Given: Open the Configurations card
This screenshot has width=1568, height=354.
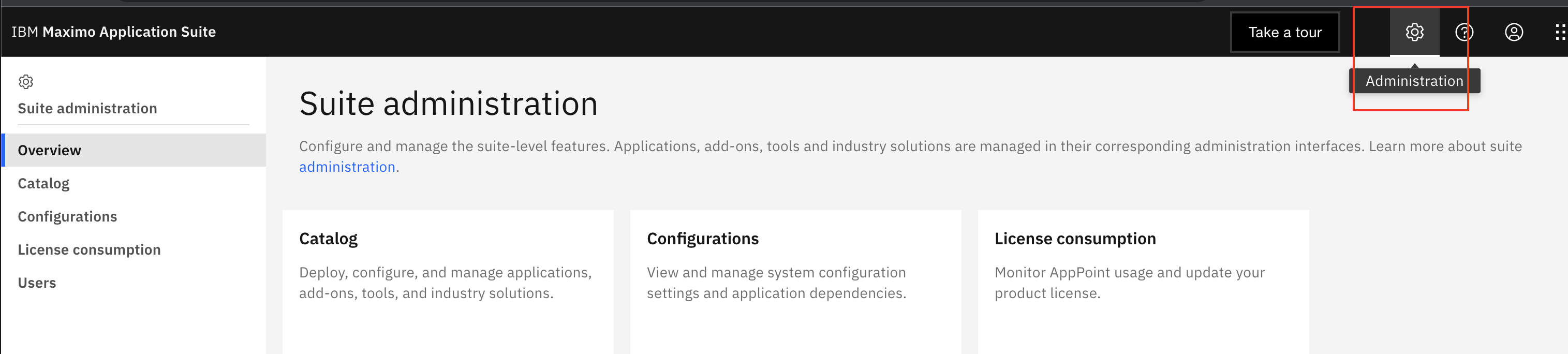Looking at the screenshot, I should [795, 282].
